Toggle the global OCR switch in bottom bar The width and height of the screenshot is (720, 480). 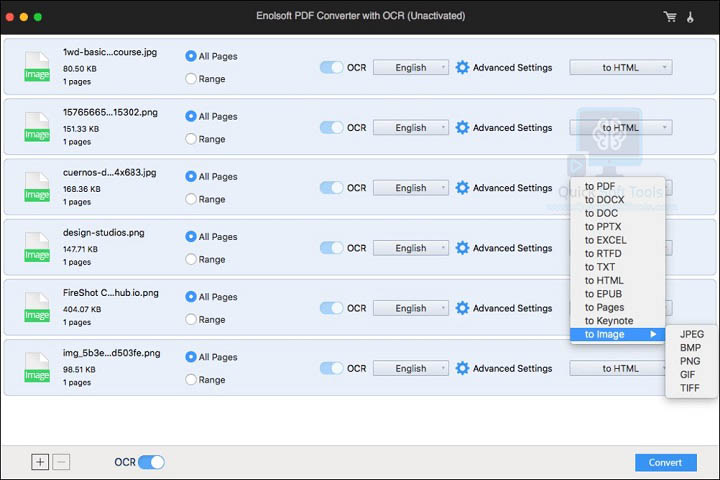pos(151,462)
